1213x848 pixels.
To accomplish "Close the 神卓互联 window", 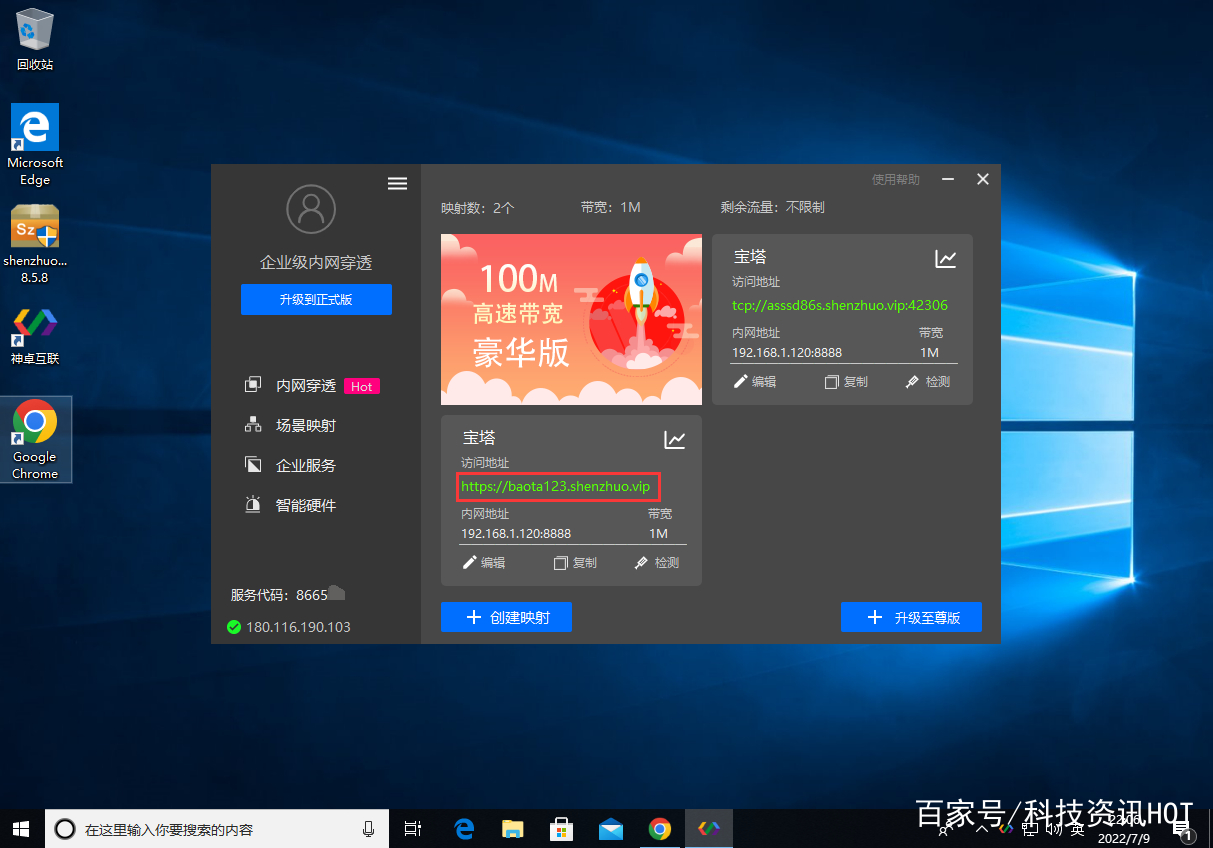I will click(983, 179).
